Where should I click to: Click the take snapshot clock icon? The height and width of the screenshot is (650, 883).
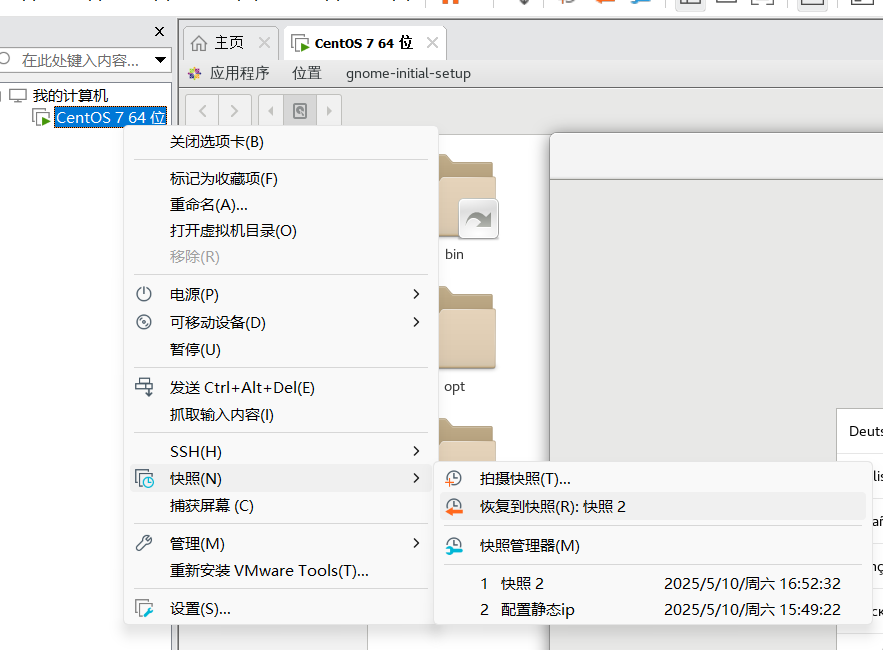pos(454,479)
